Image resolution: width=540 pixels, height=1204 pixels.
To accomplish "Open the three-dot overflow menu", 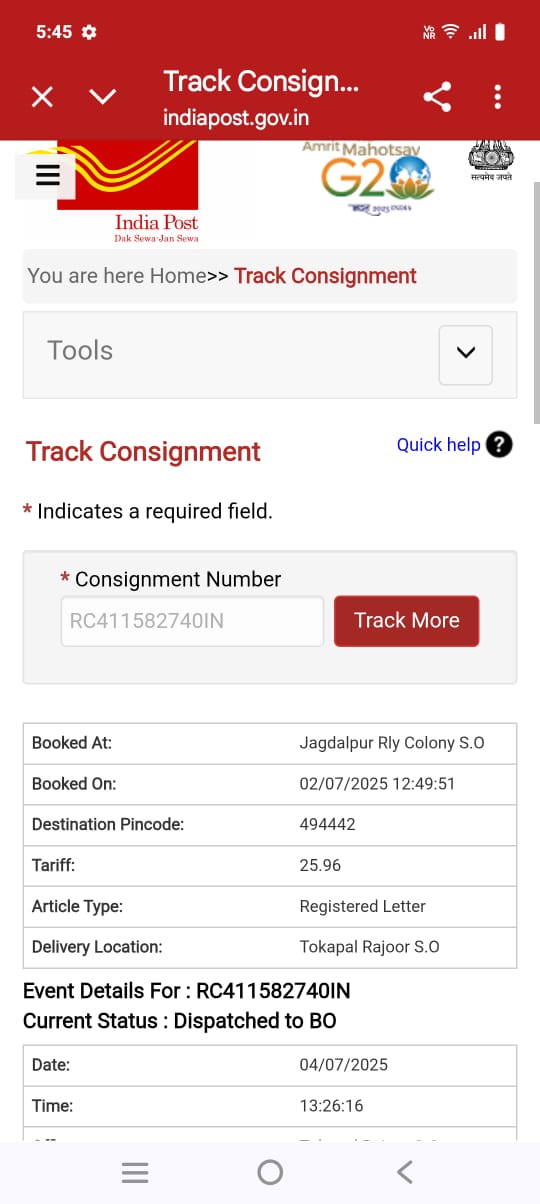I will coord(497,97).
